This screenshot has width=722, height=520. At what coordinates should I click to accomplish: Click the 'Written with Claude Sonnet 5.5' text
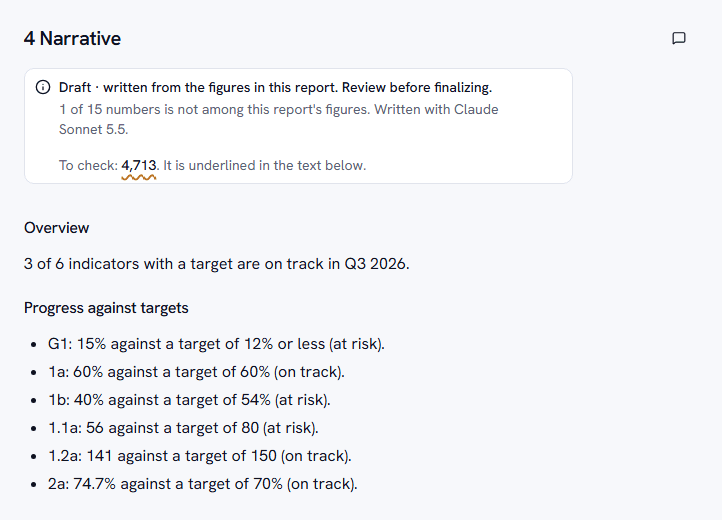tap(279, 119)
